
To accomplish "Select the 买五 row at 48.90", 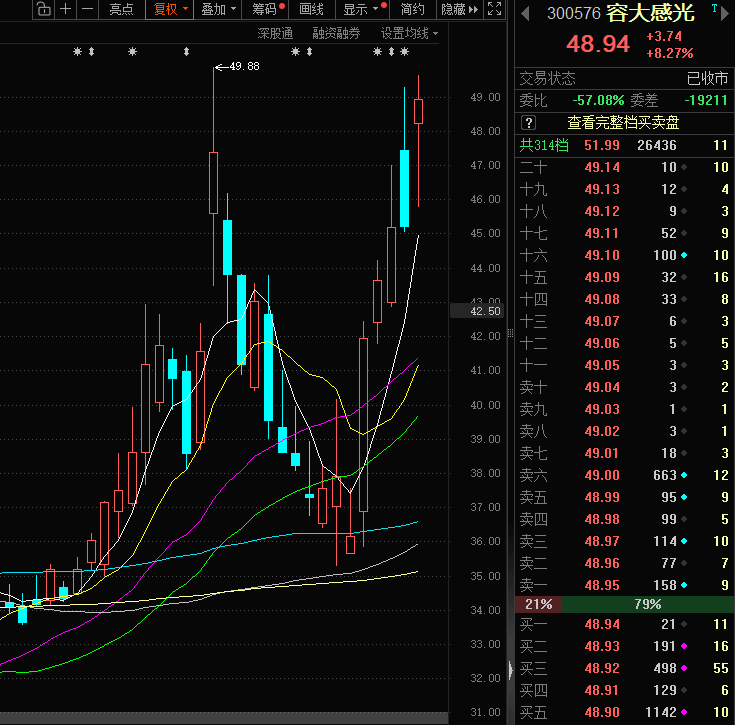I will click(624, 712).
